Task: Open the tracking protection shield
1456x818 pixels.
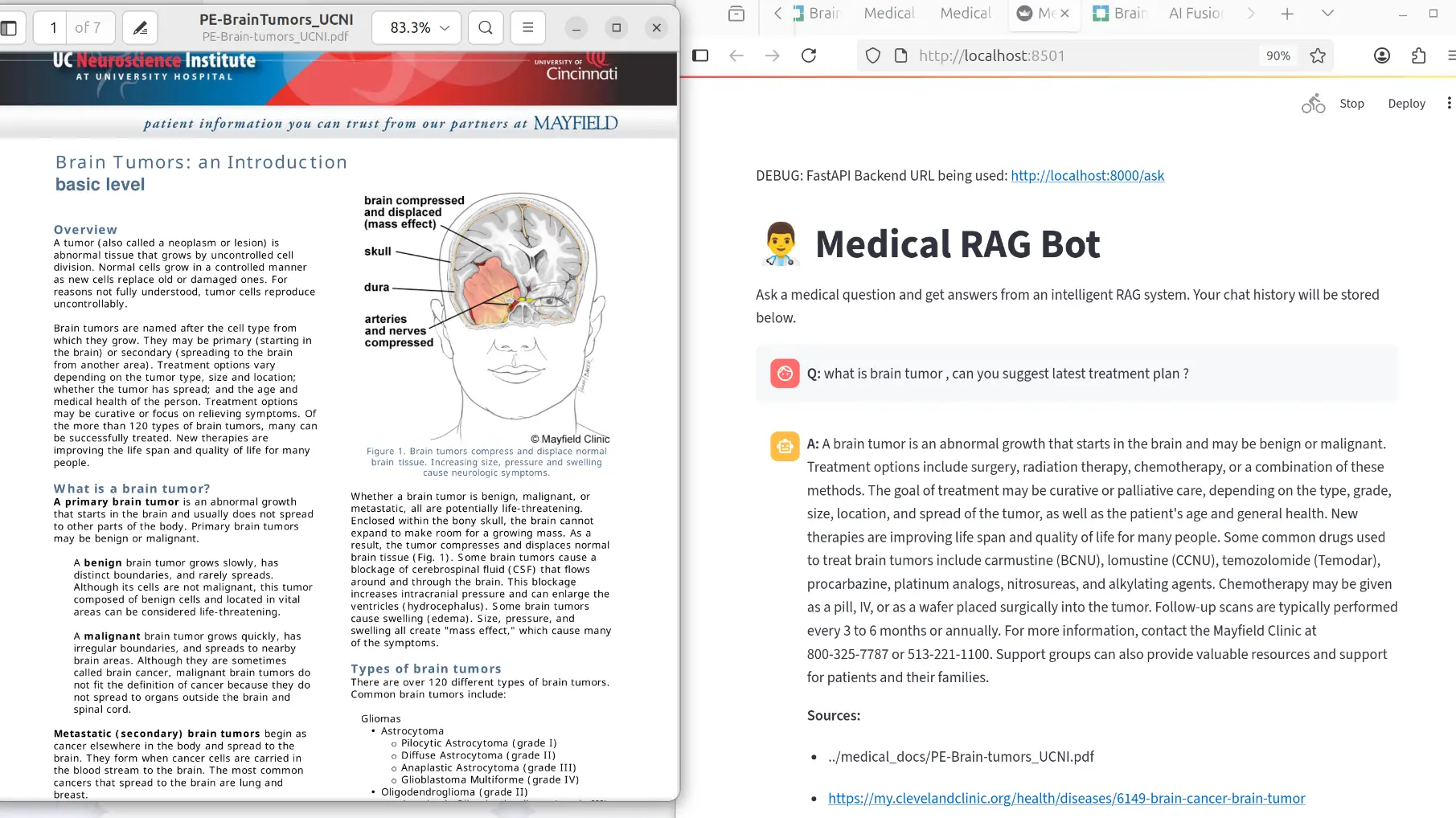Action: (x=873, y=55)
